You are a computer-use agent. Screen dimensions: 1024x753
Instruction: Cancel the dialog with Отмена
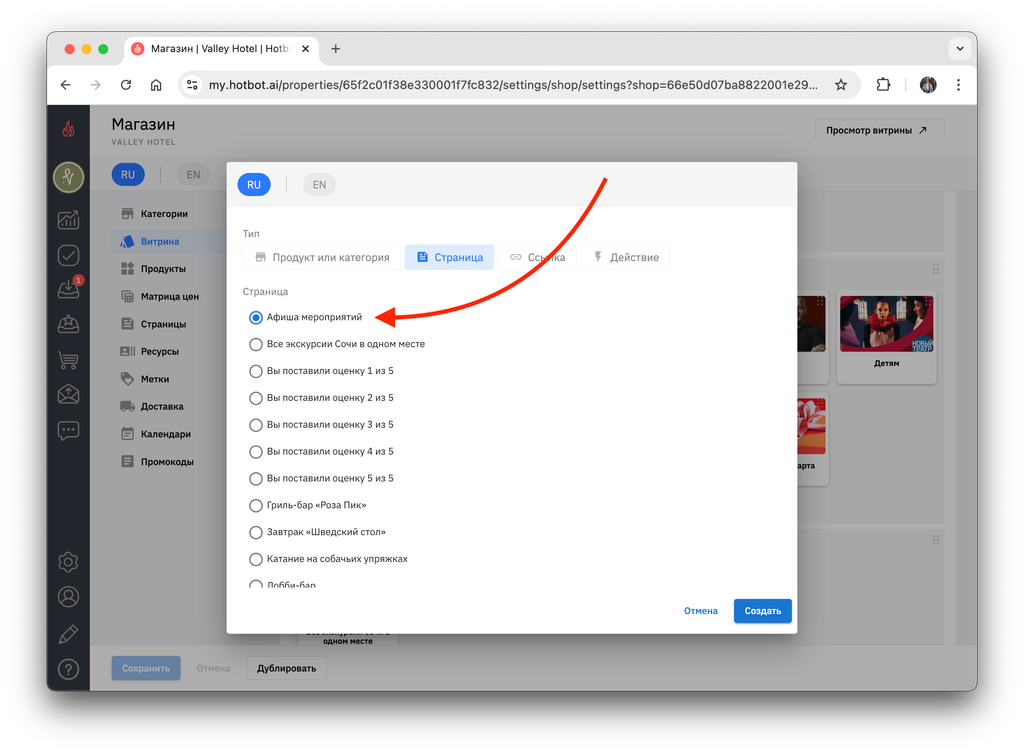point(701,611)
